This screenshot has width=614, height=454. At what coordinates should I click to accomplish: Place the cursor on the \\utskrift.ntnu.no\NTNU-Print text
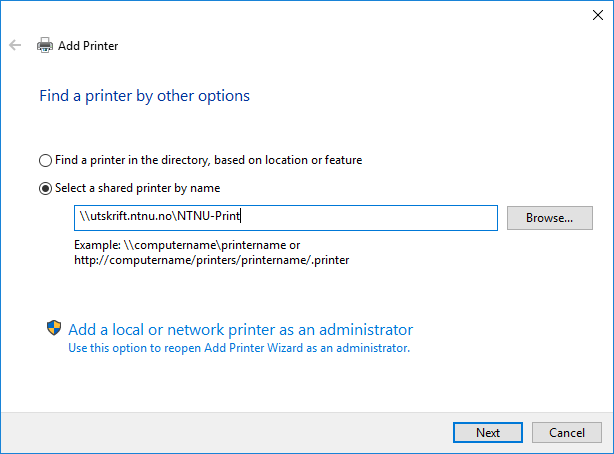[x=160, y=216]
